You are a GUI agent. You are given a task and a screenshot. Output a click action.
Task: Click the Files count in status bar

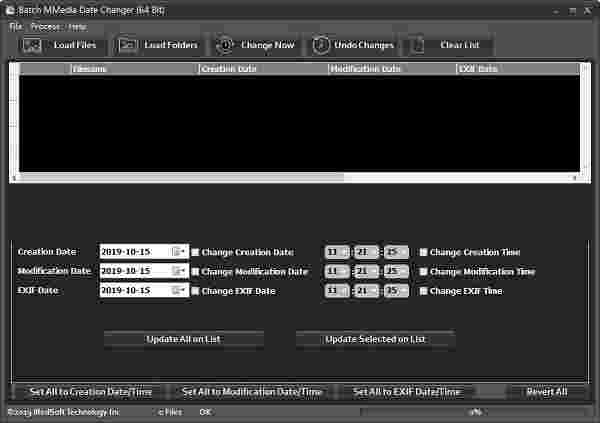coord(170,412)
